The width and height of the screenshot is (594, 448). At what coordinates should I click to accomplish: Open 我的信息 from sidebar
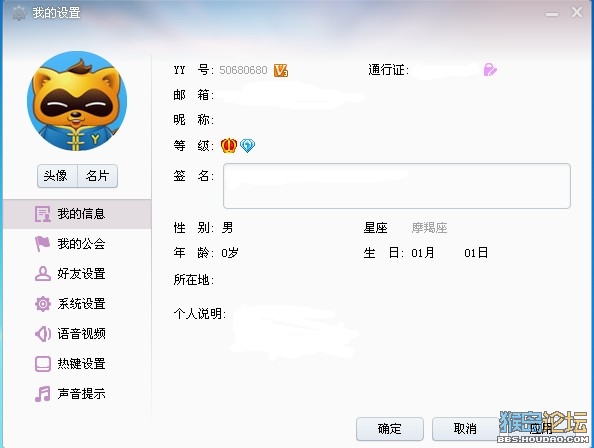pos(77,214)
